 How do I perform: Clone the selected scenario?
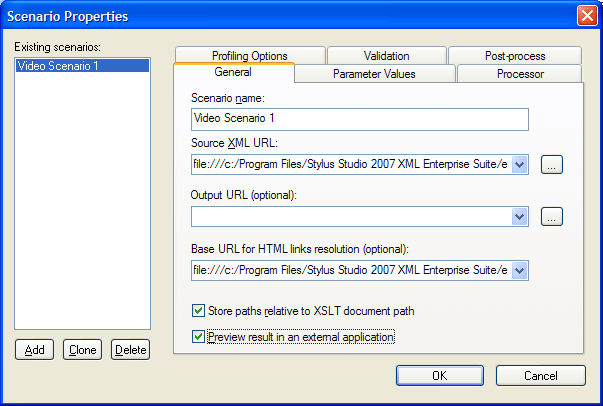[x=82, y=349]
